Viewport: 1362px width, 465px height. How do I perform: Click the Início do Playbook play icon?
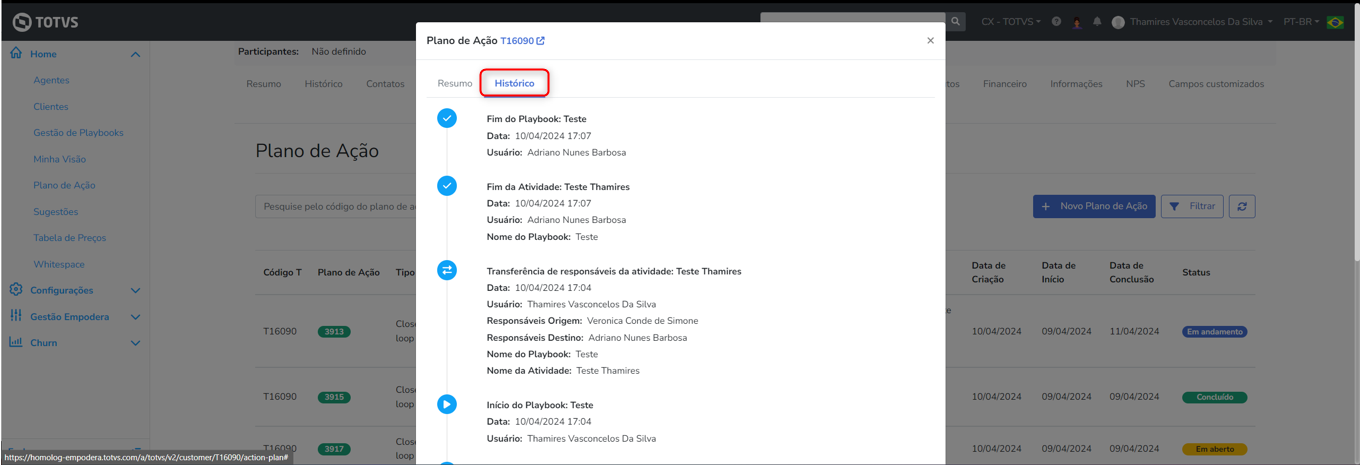(447, 404)
